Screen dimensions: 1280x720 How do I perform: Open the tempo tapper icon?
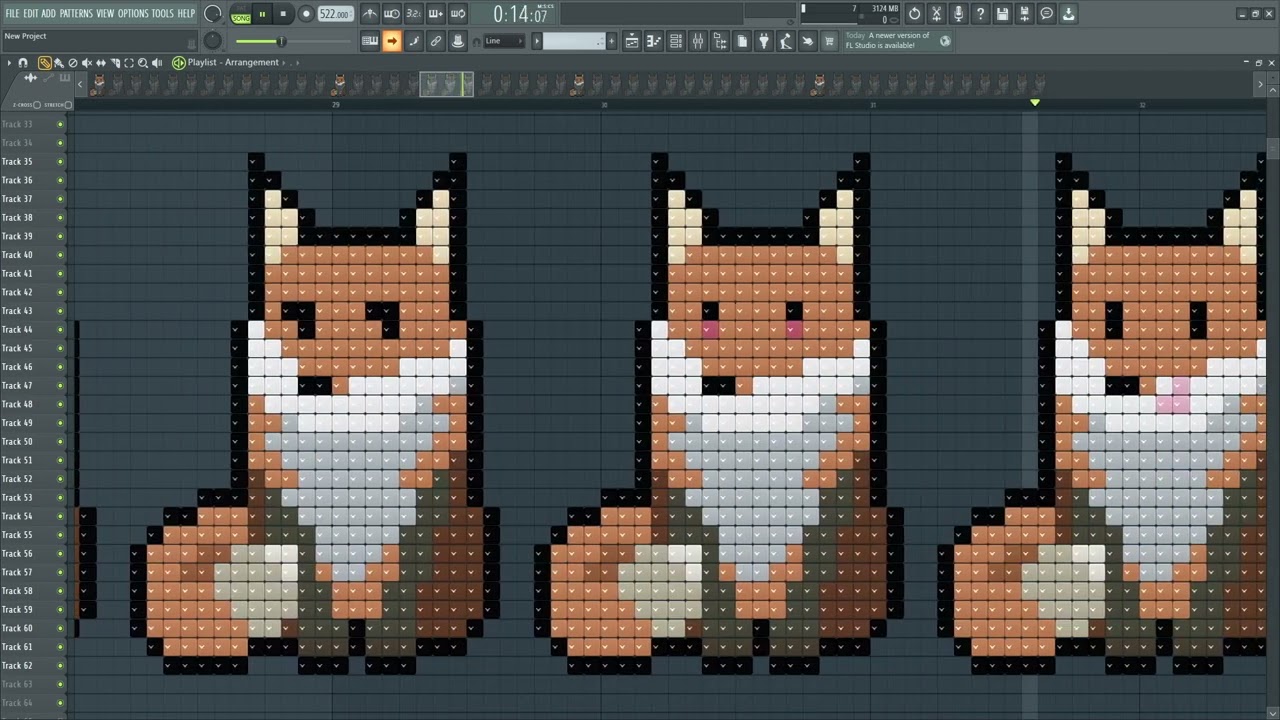tap(786, 41)
